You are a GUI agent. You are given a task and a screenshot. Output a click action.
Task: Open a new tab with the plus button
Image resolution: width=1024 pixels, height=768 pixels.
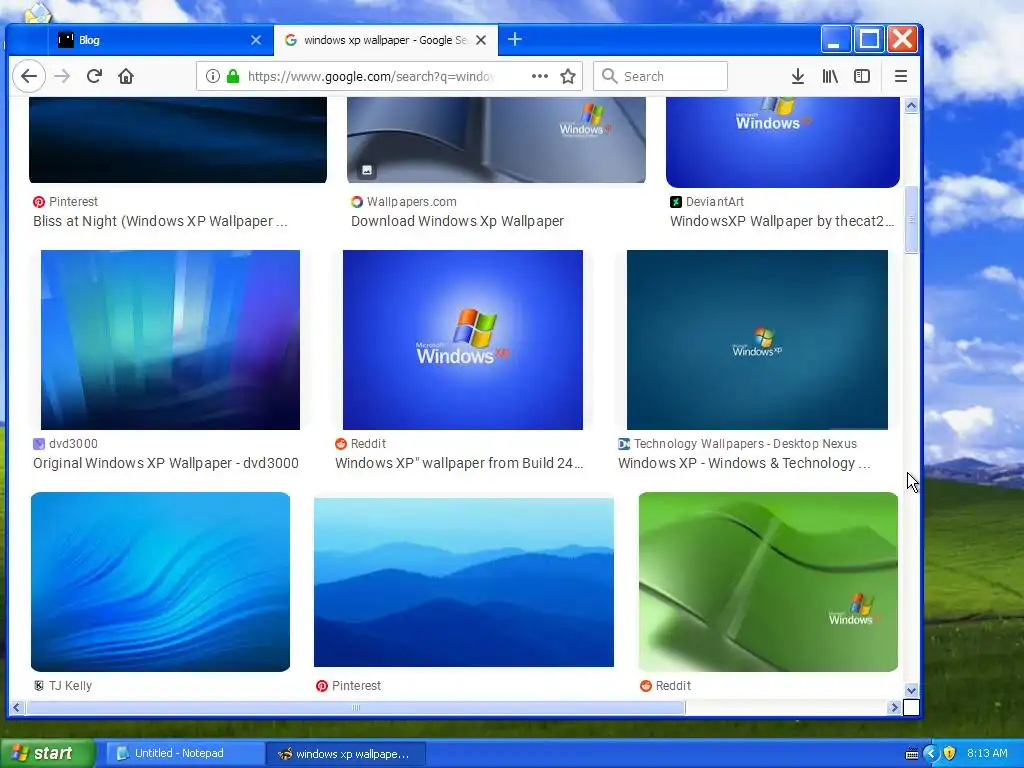pyautogui.click(x=515, y=39)
